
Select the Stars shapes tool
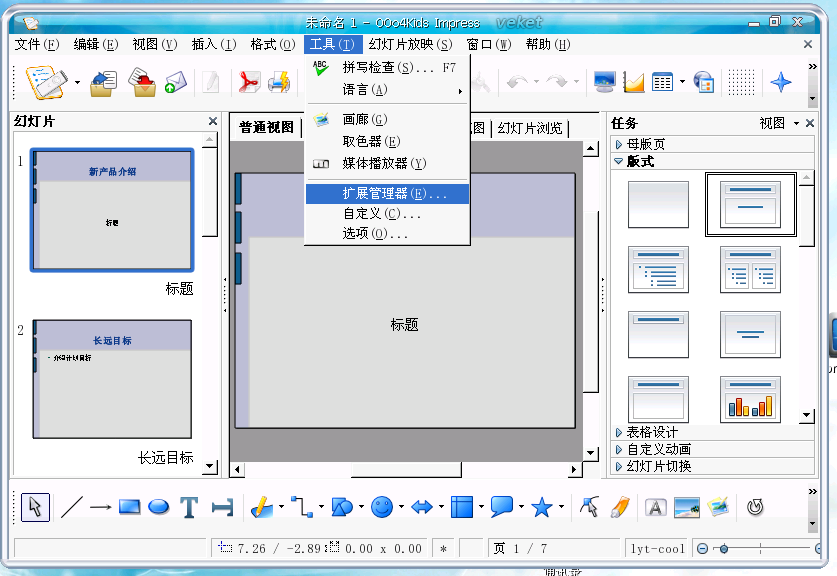tap(542, 507)
